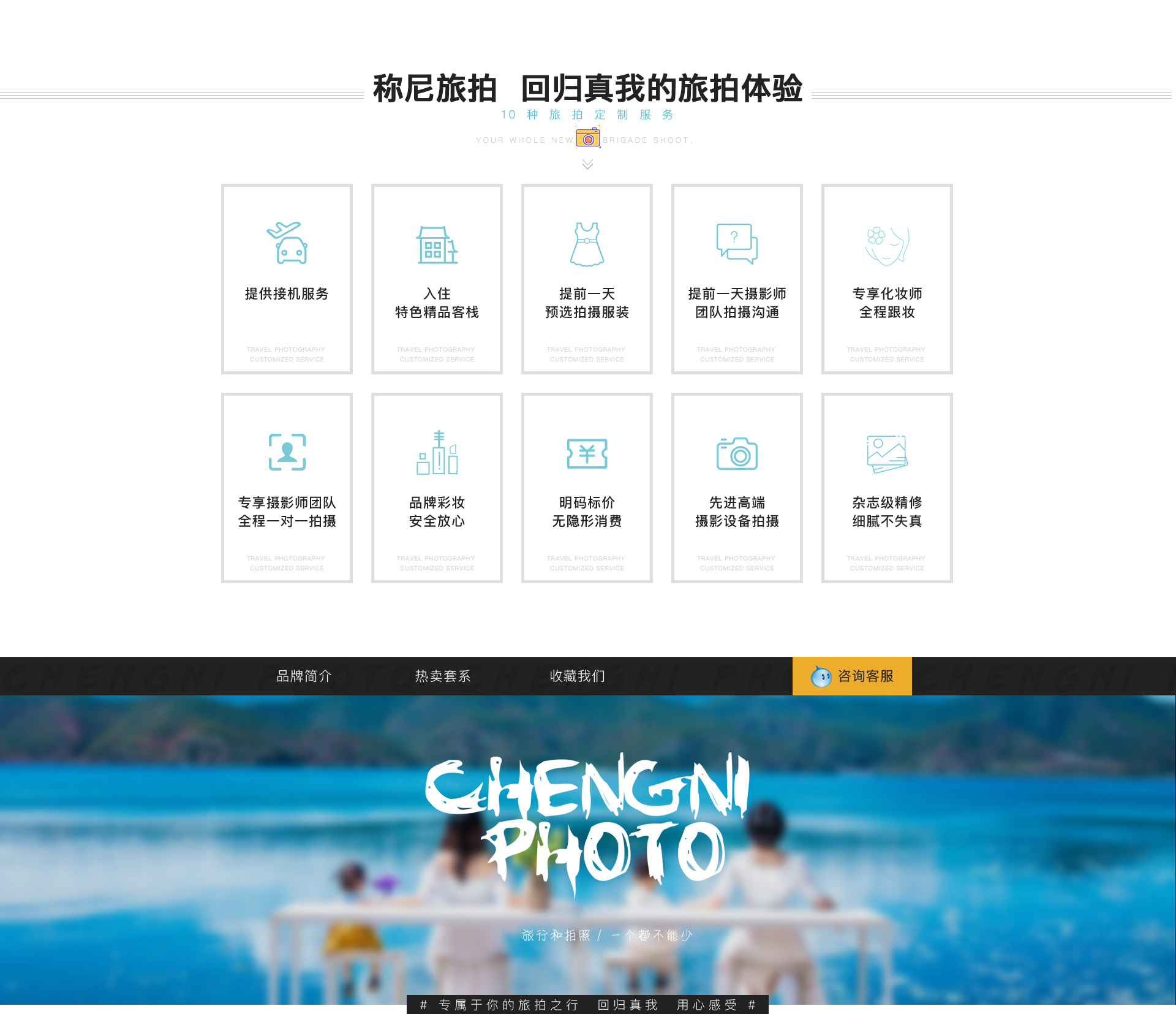Expand the double chevron below header
The image size is (1176, 1014).
(587, 164)
